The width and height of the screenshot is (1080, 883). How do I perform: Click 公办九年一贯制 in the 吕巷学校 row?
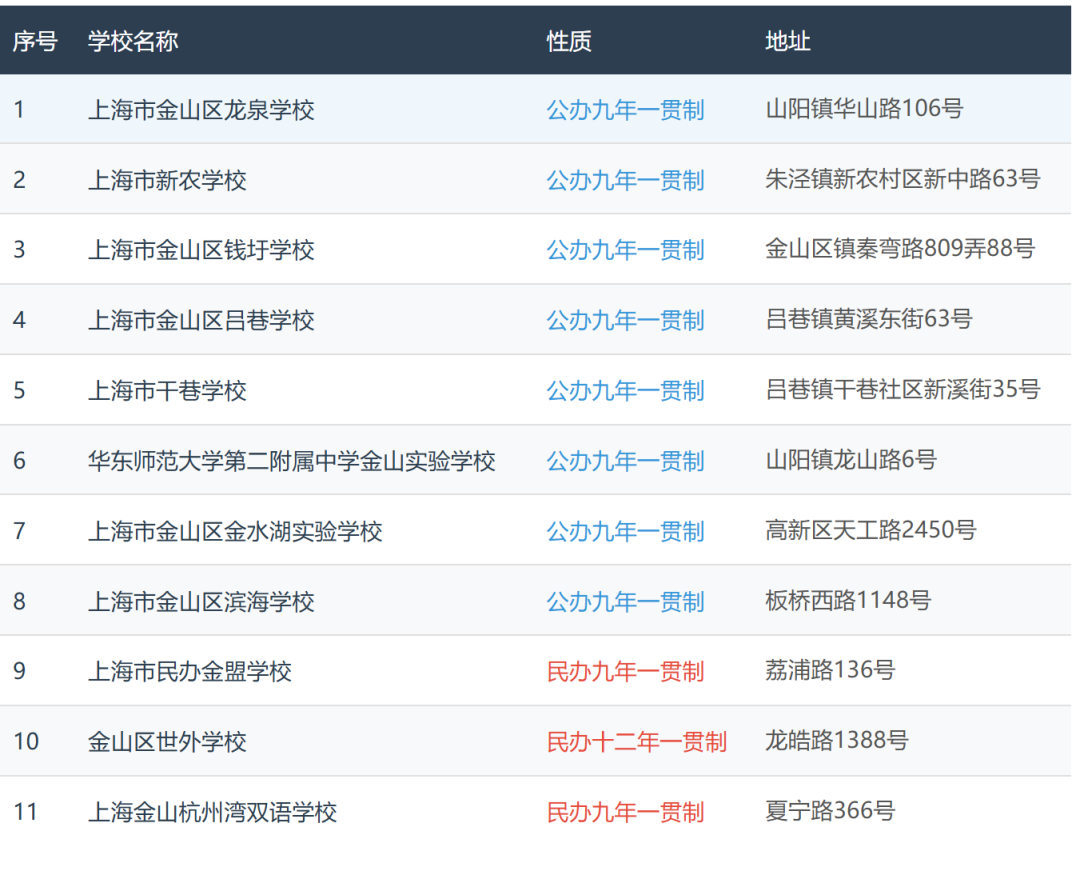[x=625, y=320]
